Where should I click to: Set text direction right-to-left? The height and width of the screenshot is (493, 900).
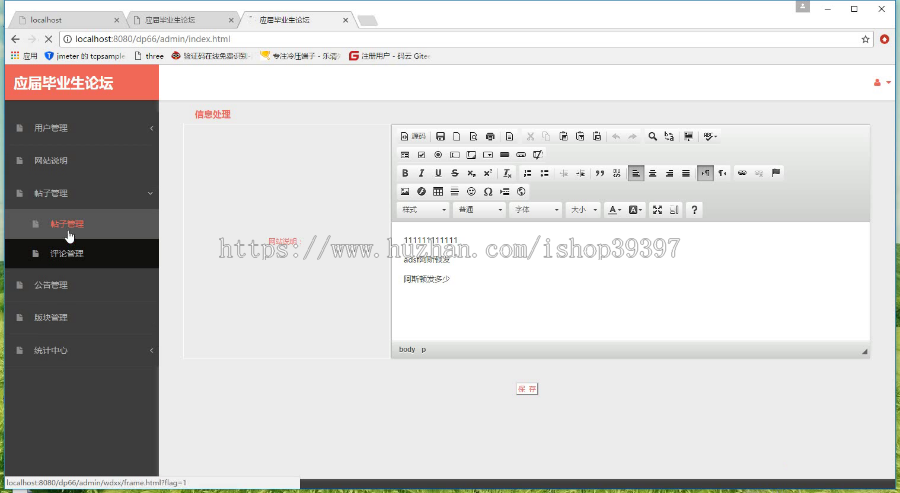(x=723, y=173)
